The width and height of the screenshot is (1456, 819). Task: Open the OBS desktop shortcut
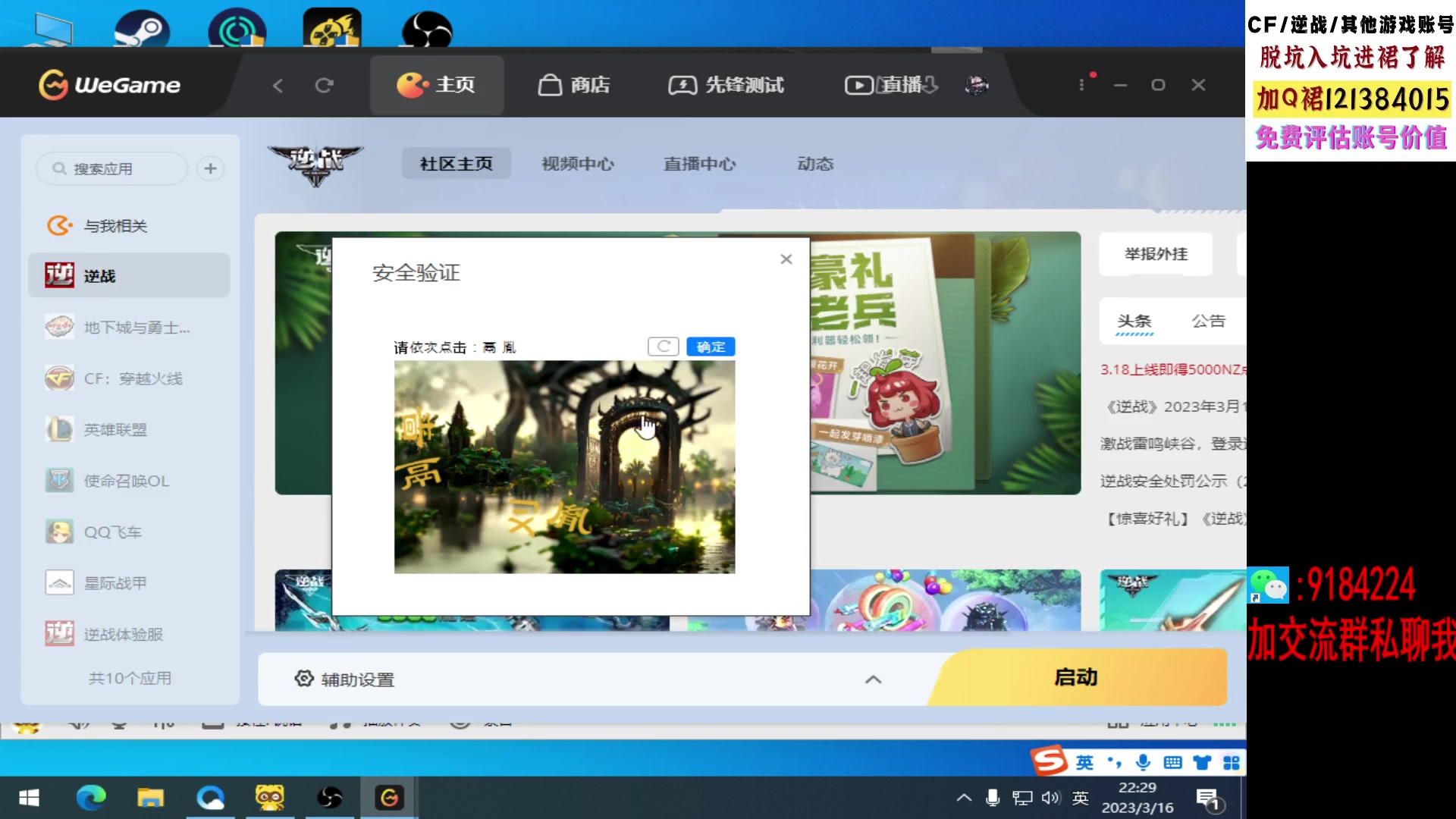click(x=427, y=29)
